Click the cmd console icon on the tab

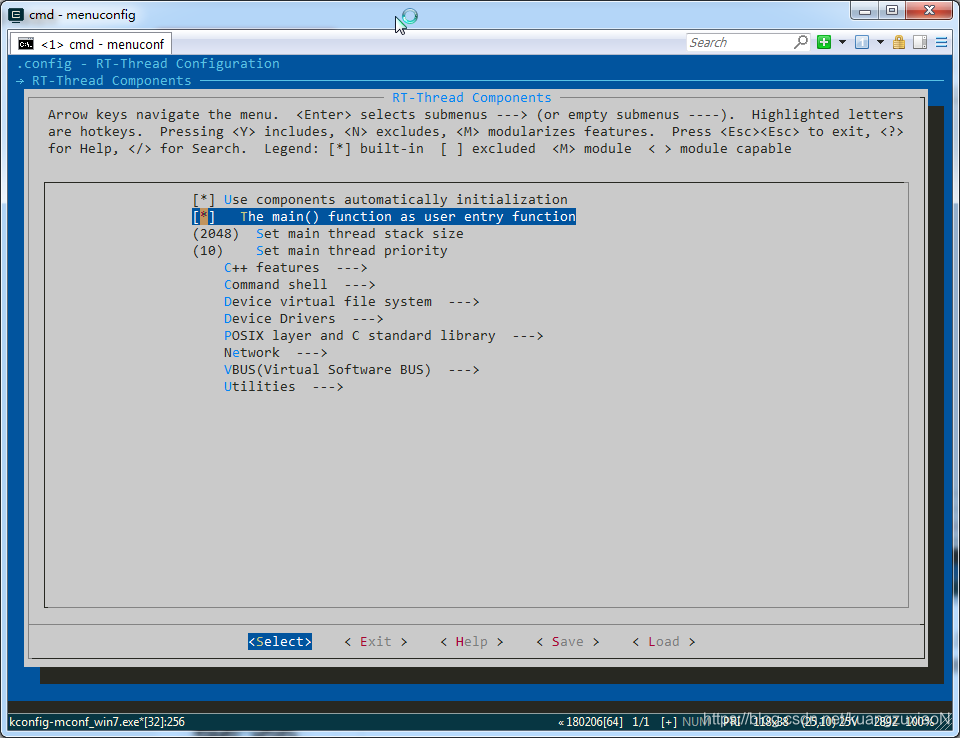pyautogui.click(x=26, y=44)
